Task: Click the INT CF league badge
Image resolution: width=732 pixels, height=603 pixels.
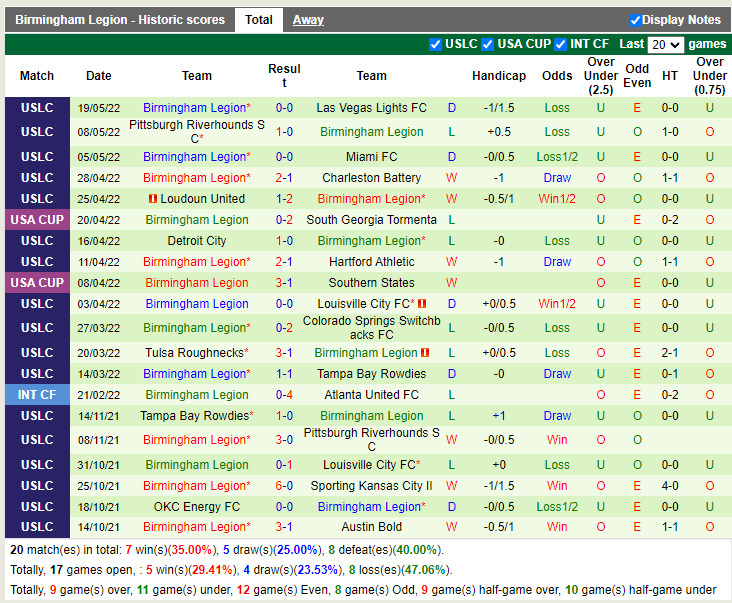Action: click(x=37, y=395)
